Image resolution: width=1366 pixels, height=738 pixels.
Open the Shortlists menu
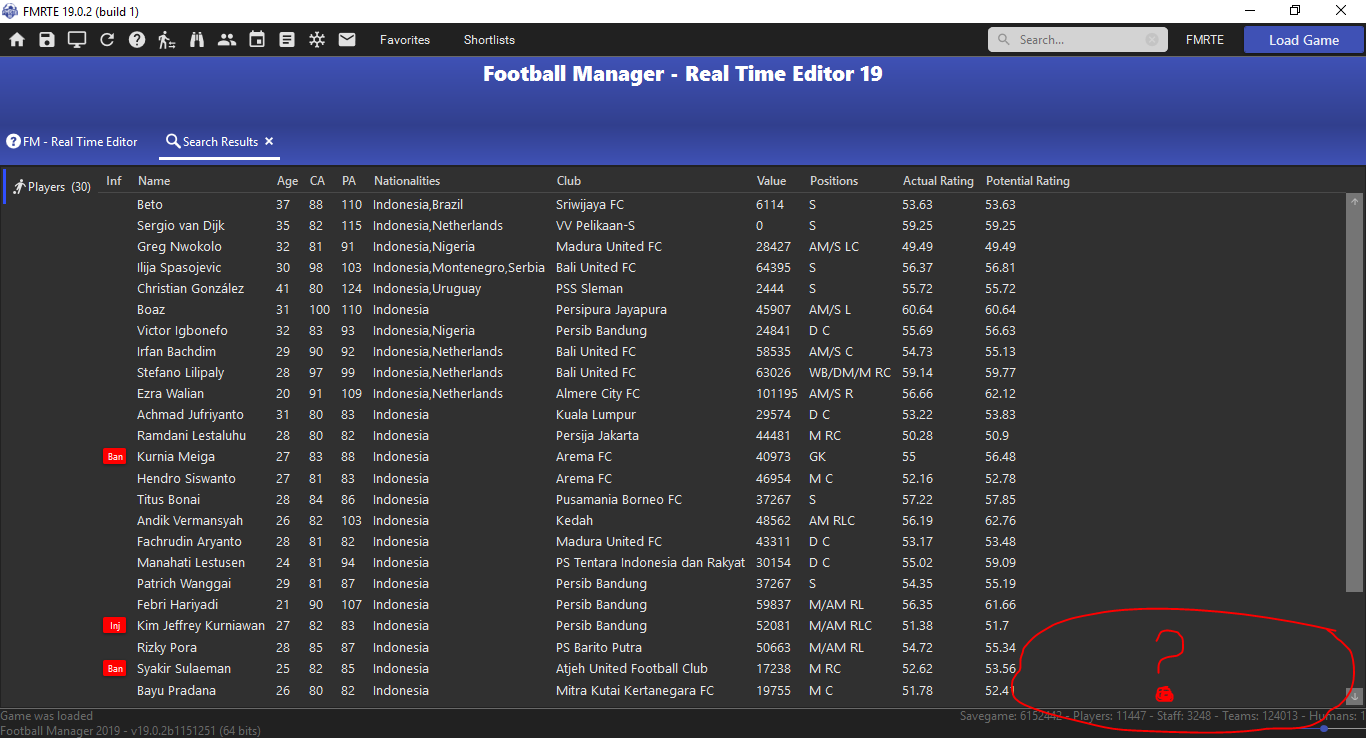point(489,40)
